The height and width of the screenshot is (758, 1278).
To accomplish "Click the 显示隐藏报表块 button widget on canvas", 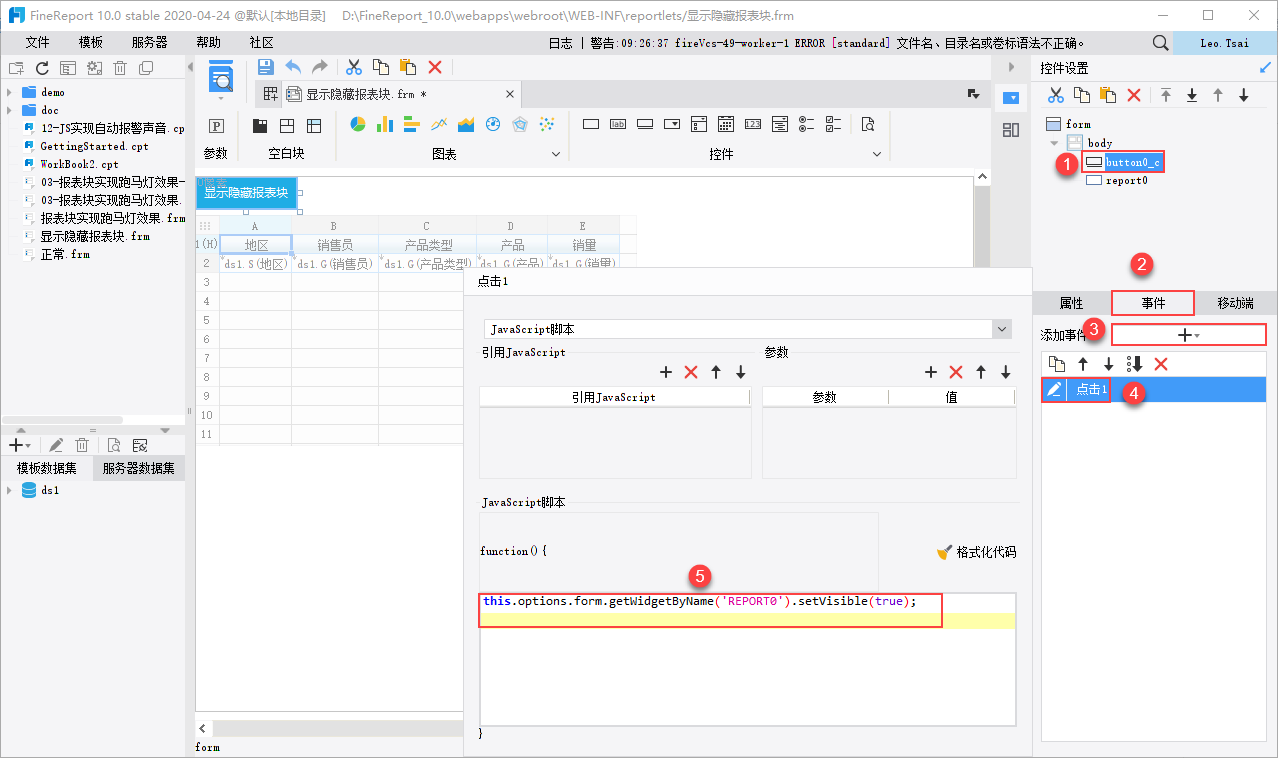I will [x=246, y=193].
